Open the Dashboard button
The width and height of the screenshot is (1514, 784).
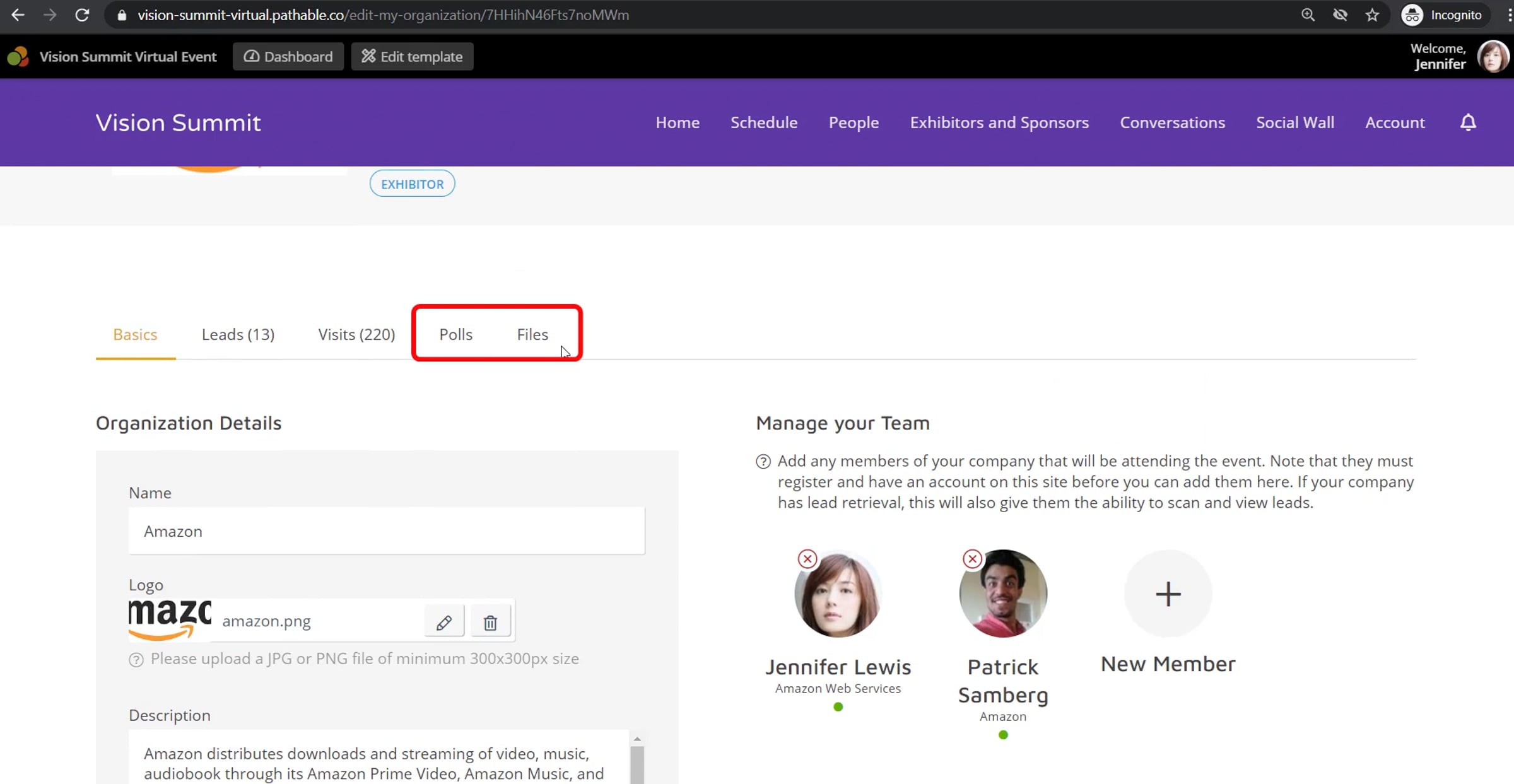tap(288, 57)
